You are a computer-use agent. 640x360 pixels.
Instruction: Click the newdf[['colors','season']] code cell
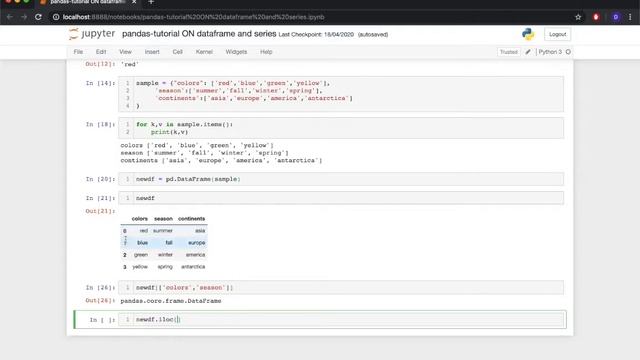(341, 287)
